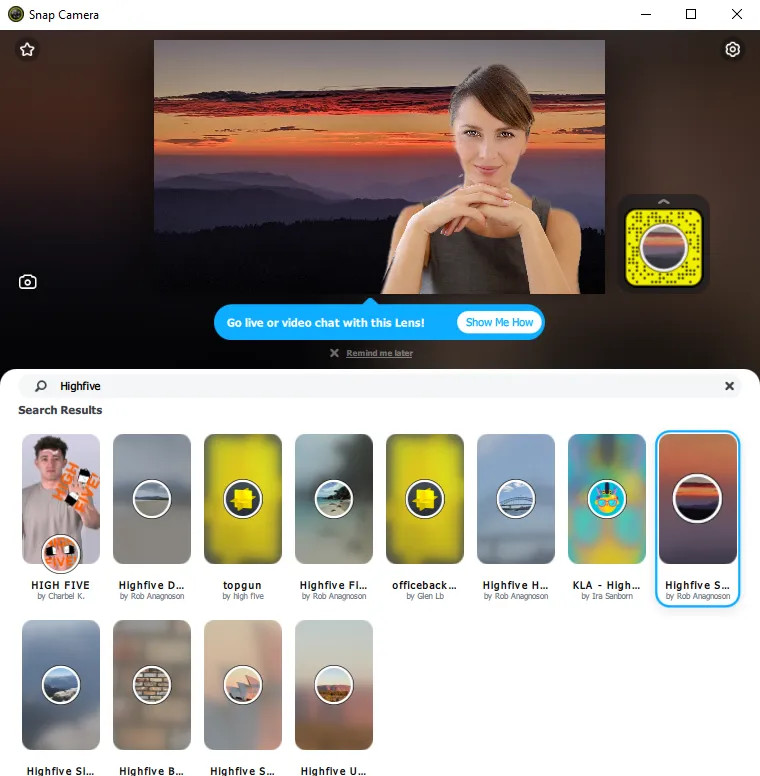Image resolution: width=760 pixels, height=776 pixels.
Task: Click the search magnifier icon
Action: [41, 386]
